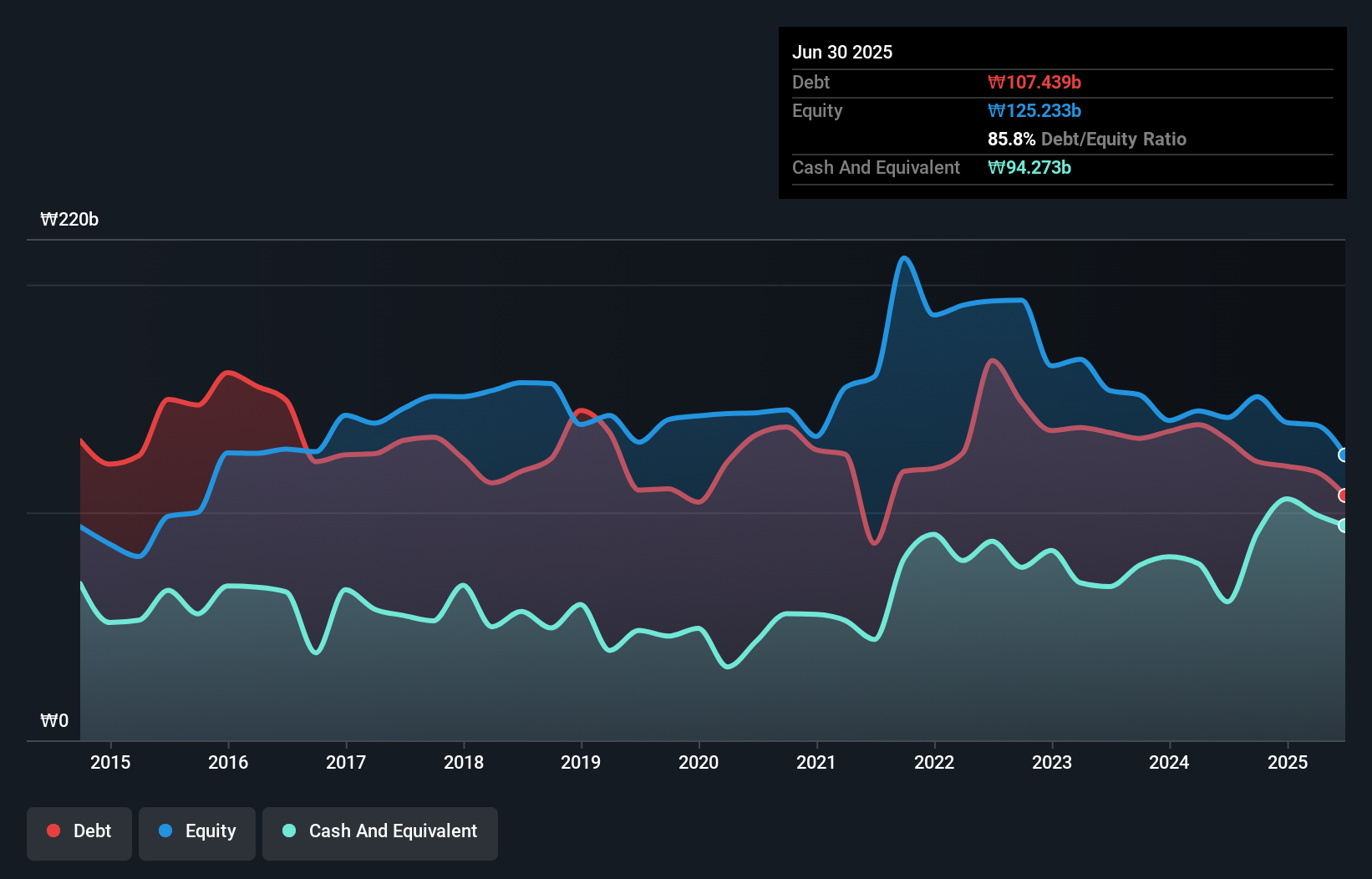Image resolution: width=1372 pixels, height=879 pixels.
Task: Toggle the Equity series visibility
Action: pos(196,831)
